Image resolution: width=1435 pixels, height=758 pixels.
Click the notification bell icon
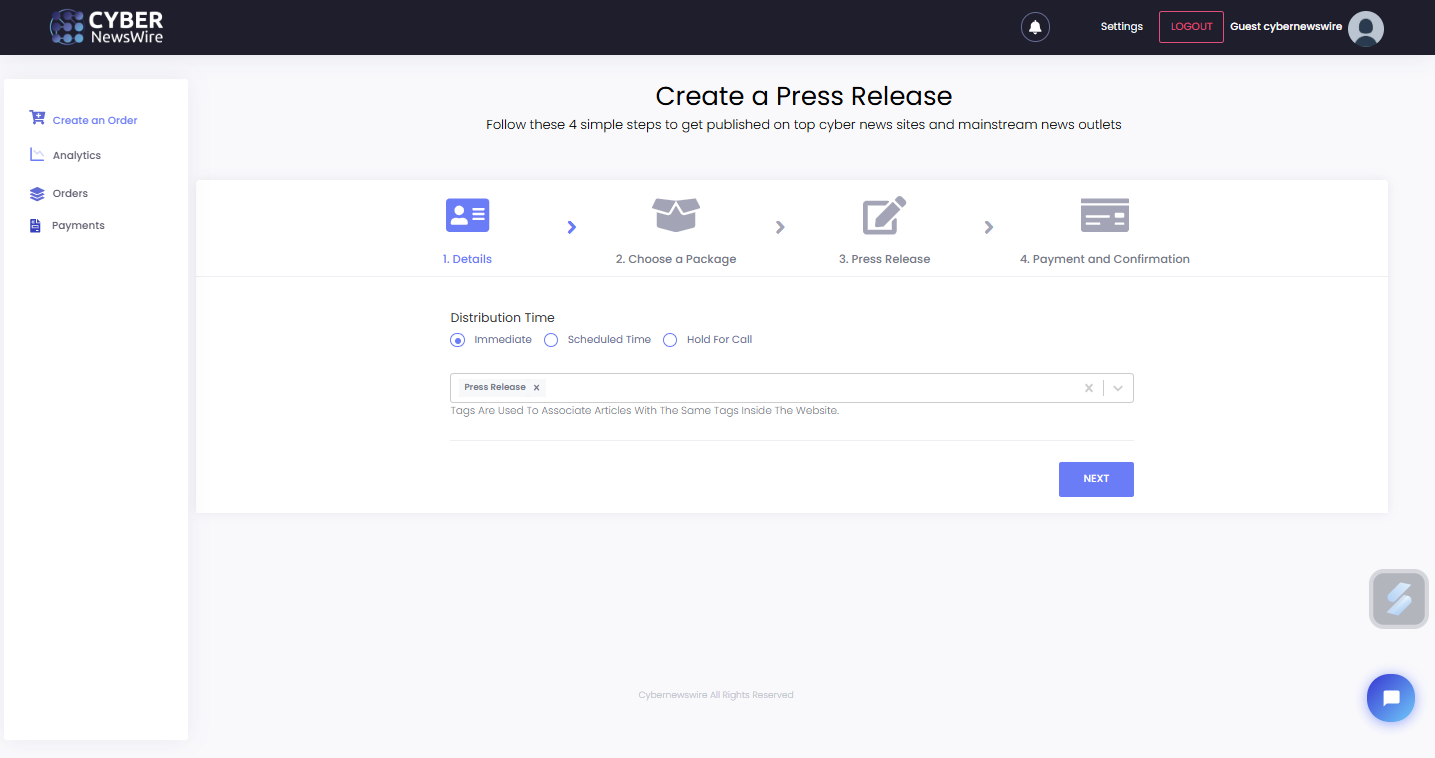pos(1035,27)
